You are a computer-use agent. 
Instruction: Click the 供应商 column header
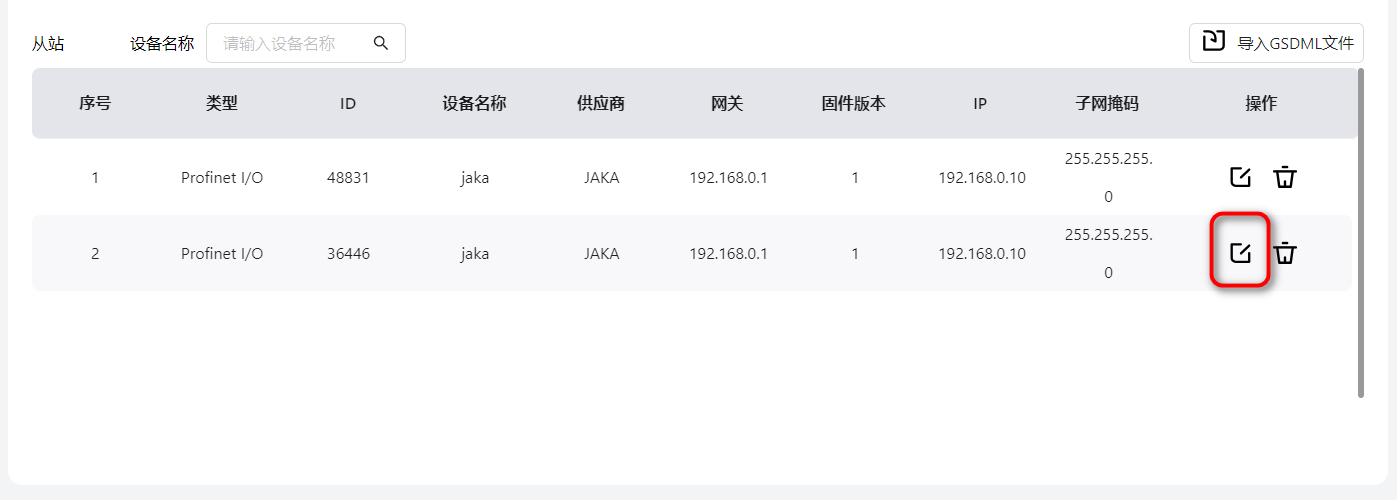[601, 103]
